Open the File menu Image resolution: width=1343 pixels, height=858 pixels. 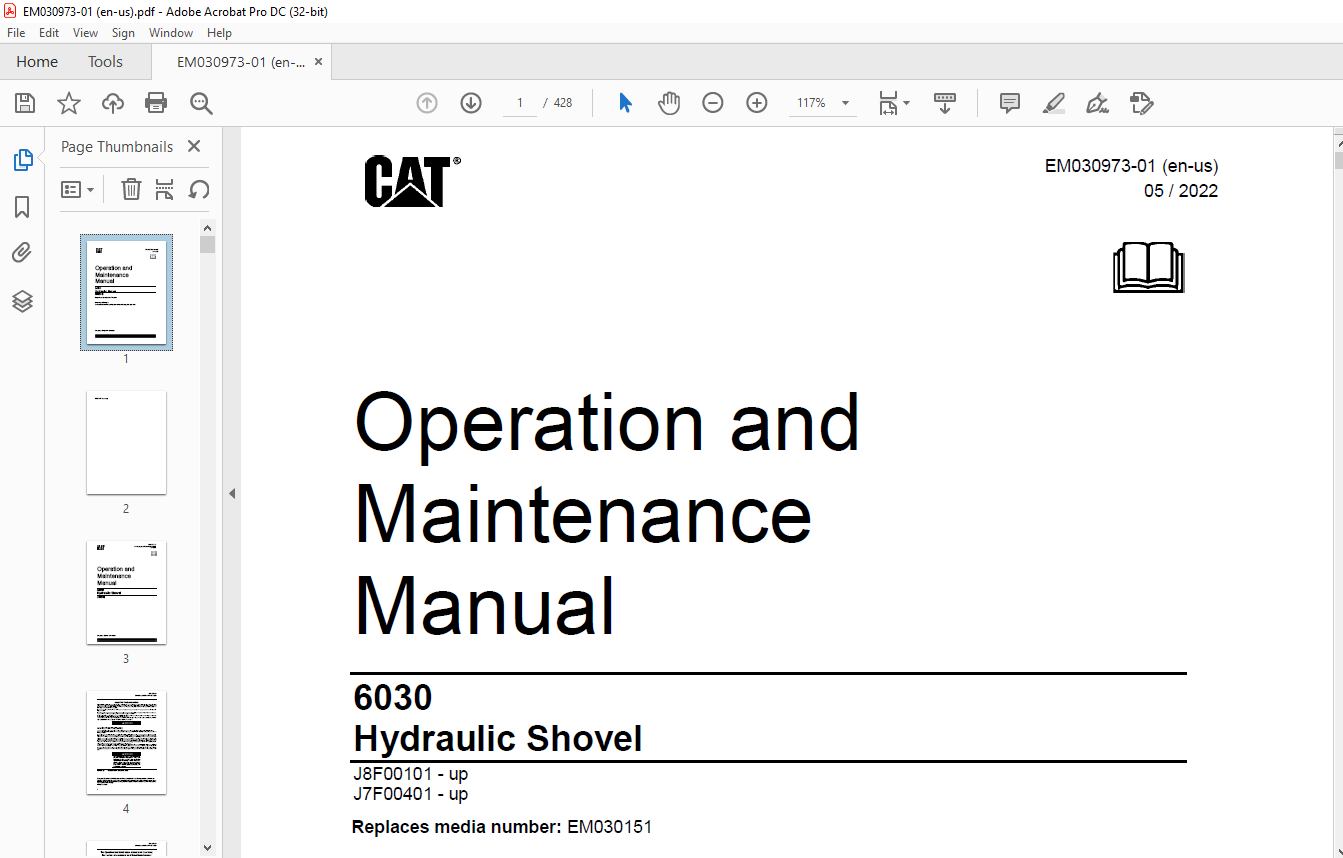pos(16,33)
